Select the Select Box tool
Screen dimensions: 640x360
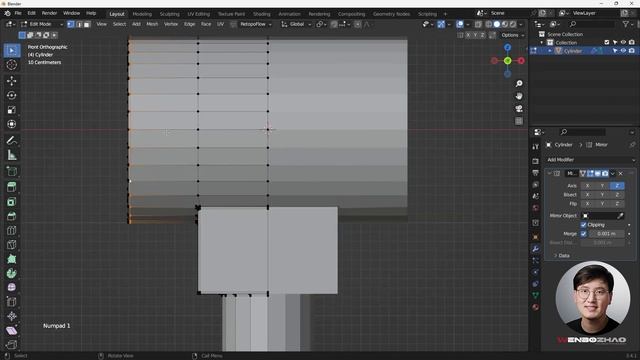[x=12, y=51]
